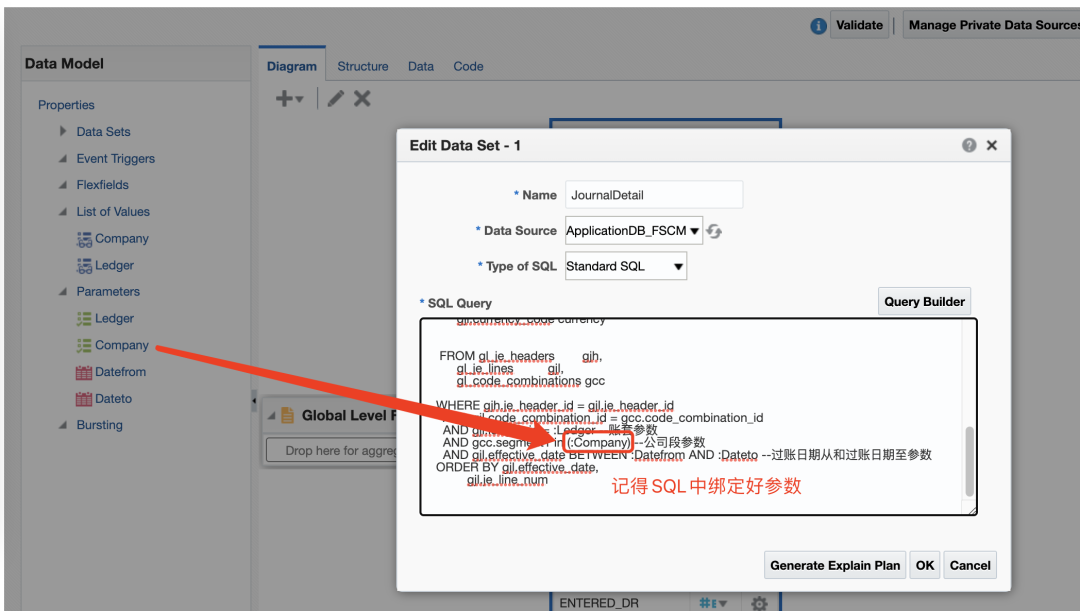Select the Ledger parameter
The width and height of the screenshot is (1080, 611).
(114, 318)
